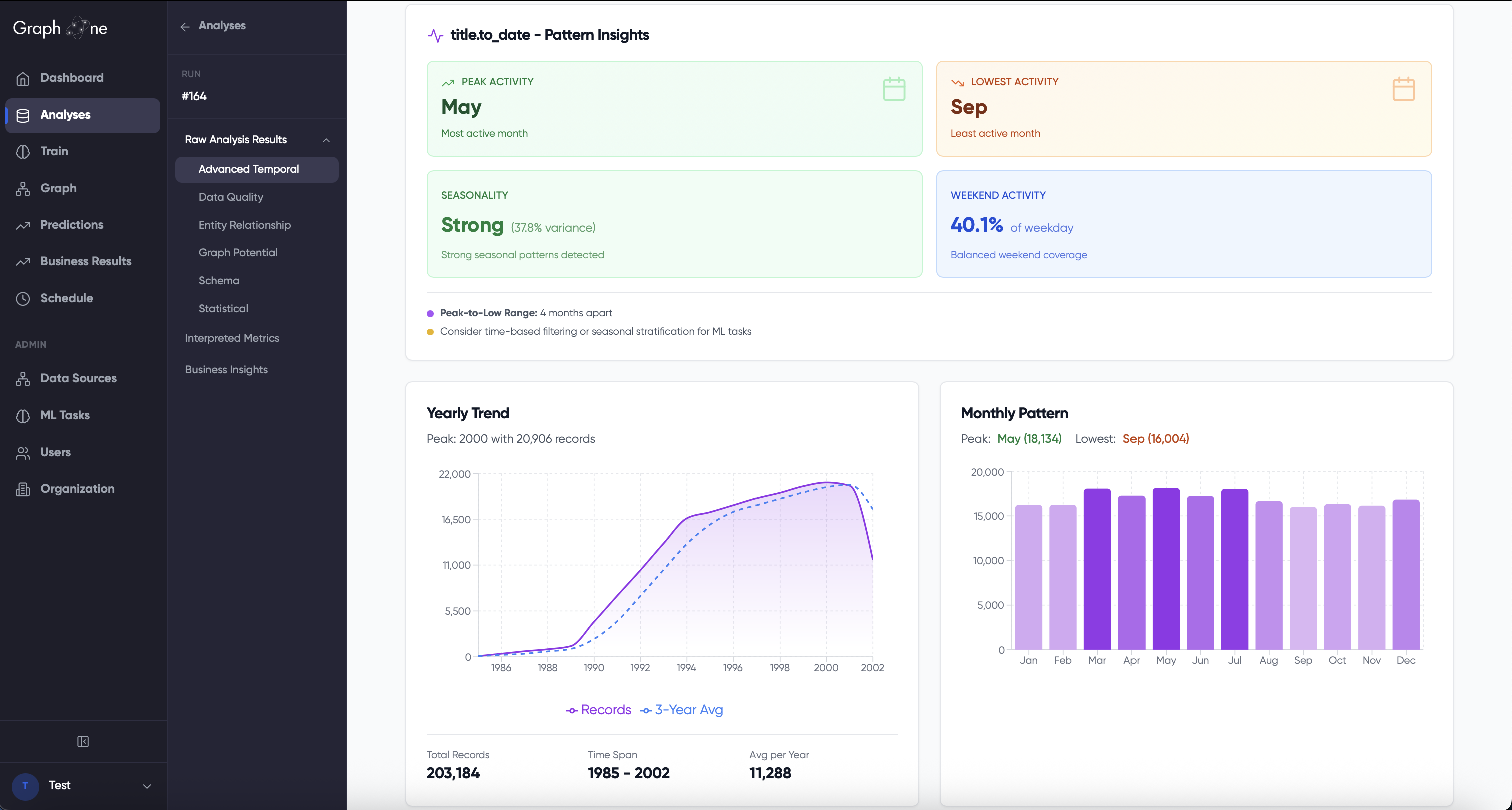This screenshot has height=810, width=1512.
Task: Open ML Tasks from the sidebar
Action: (66, 415)
